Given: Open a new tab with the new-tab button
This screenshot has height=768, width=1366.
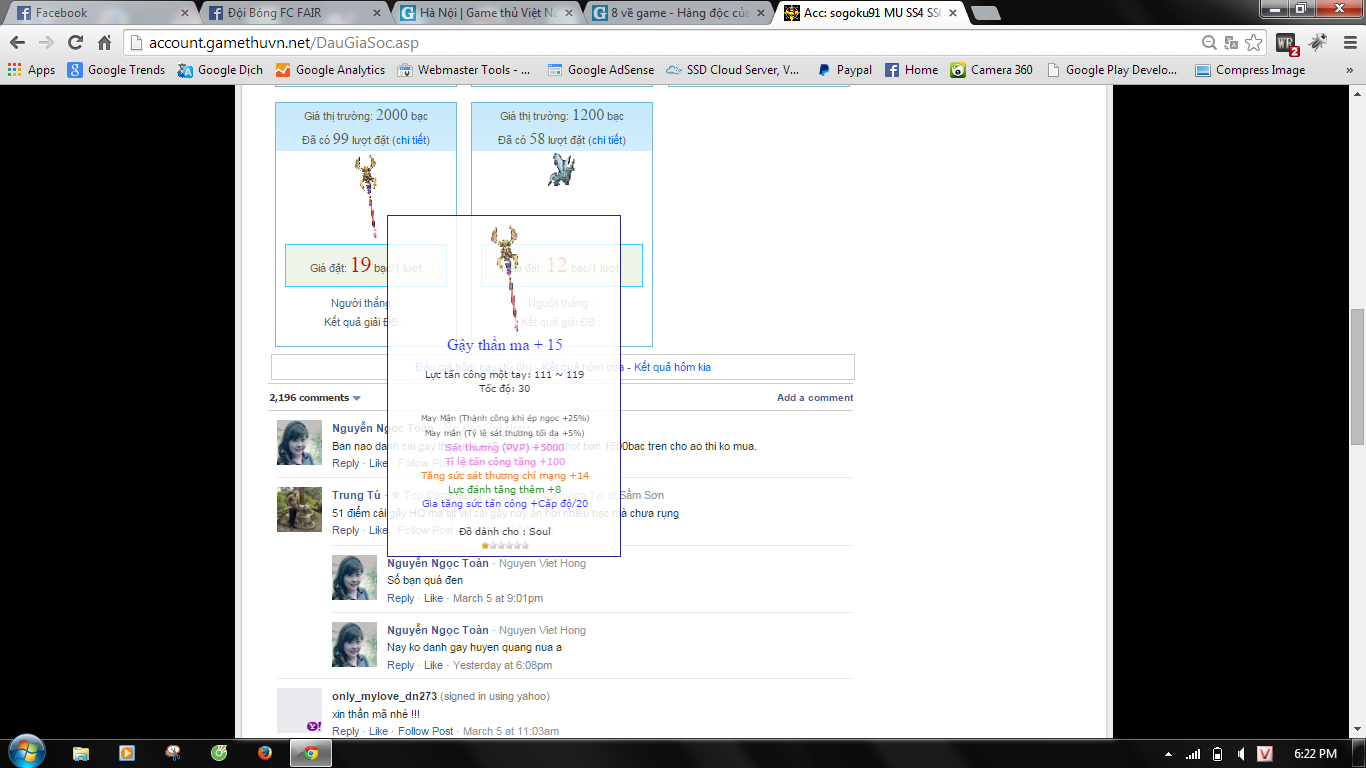Looking at the screenshot, I should tap(985, 14).
